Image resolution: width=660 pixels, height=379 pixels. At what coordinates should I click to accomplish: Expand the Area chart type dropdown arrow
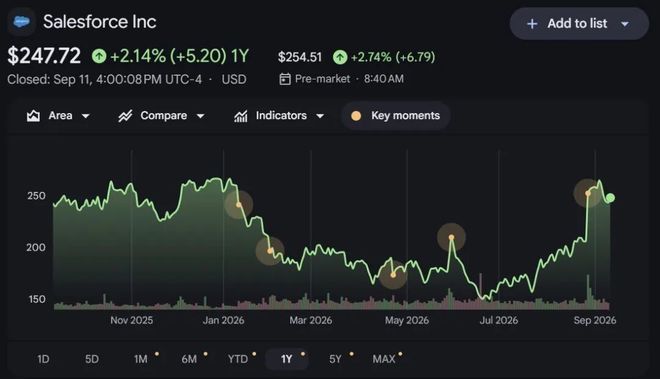[x=85, y=116]
